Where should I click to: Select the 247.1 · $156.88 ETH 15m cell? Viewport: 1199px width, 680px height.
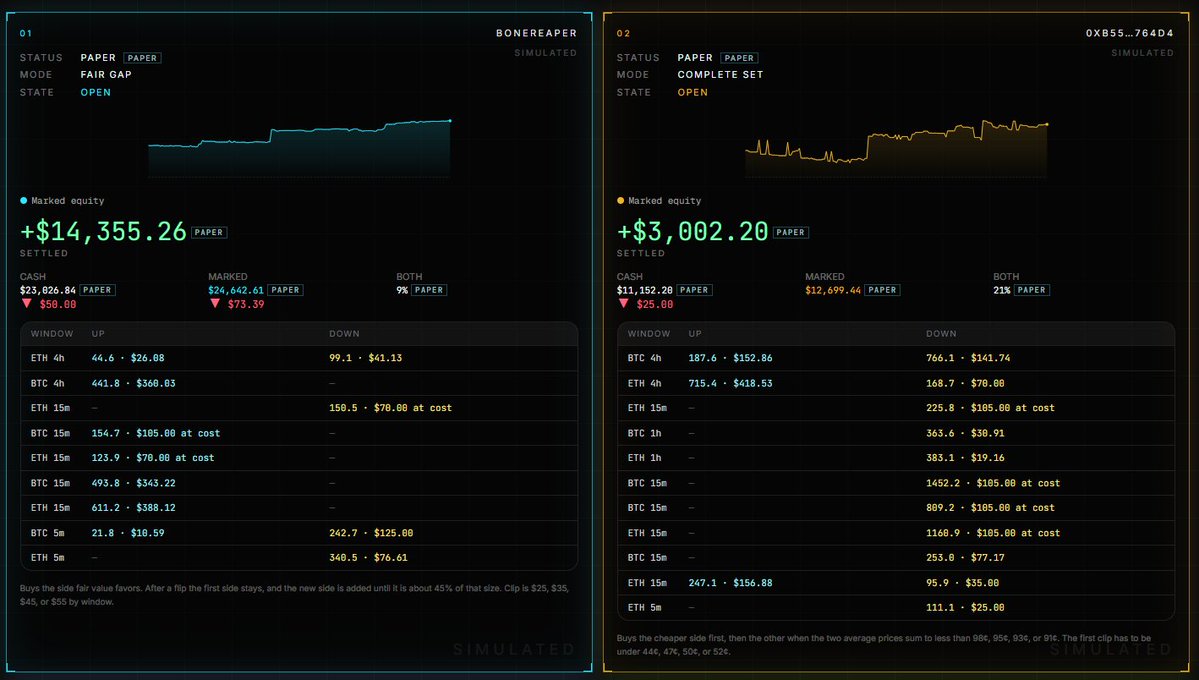pos(730,583)
